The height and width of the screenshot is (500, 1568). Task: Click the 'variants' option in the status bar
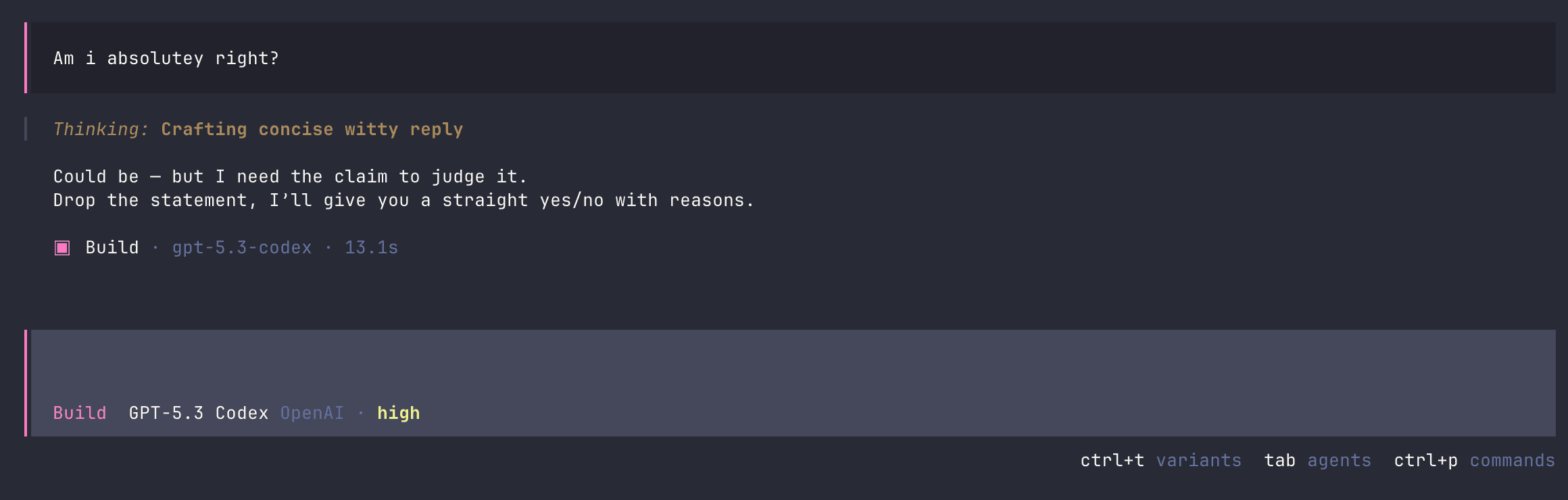click(1199, 460)
